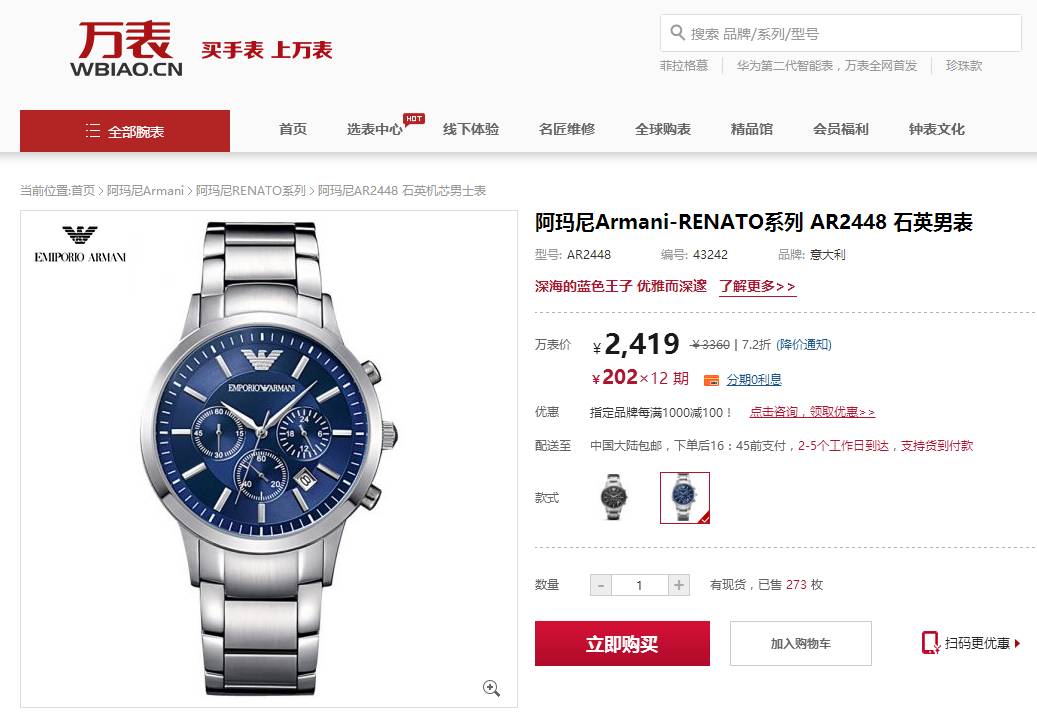Click the 分期0利息 installment link
The width and height of the screenshot is (1037, 720).
click(754, 380)
